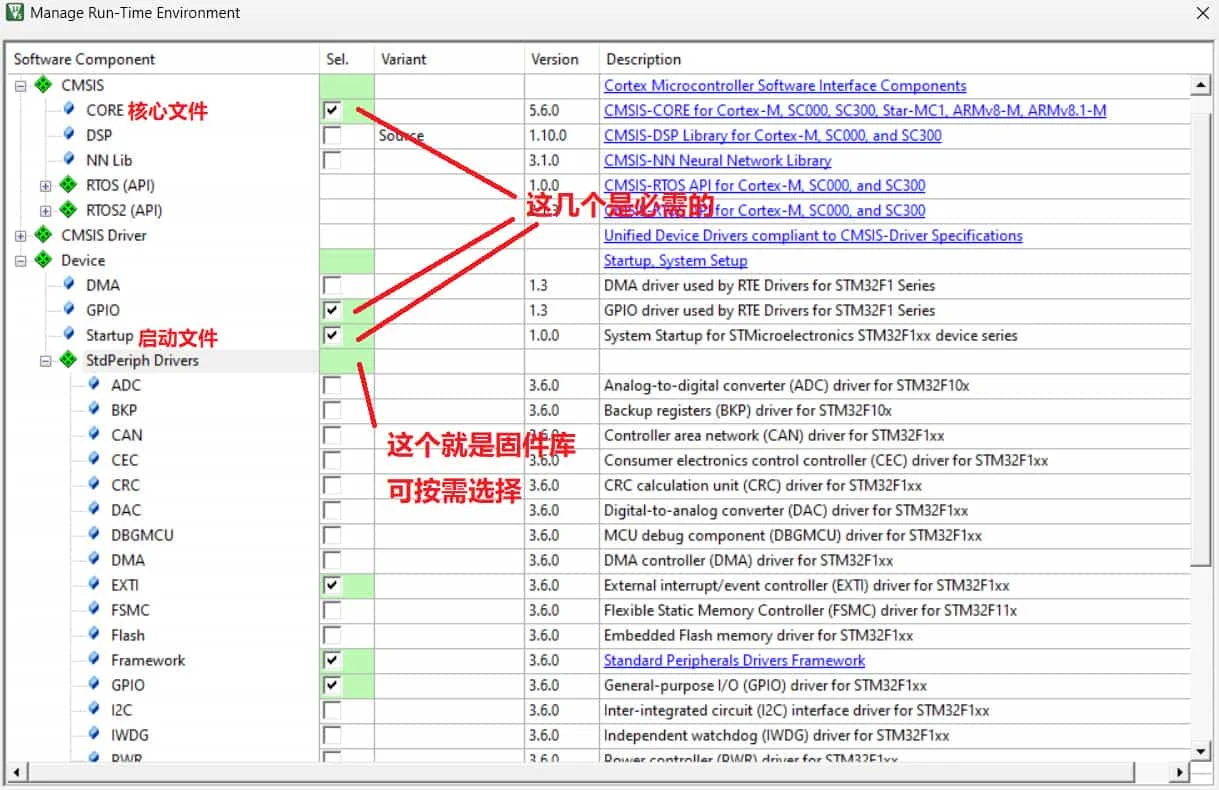This screenshot has height=790, width=1219.
Task: Click the green diamond icon beside StdPeriph Drivers
Action: [68, 361]
